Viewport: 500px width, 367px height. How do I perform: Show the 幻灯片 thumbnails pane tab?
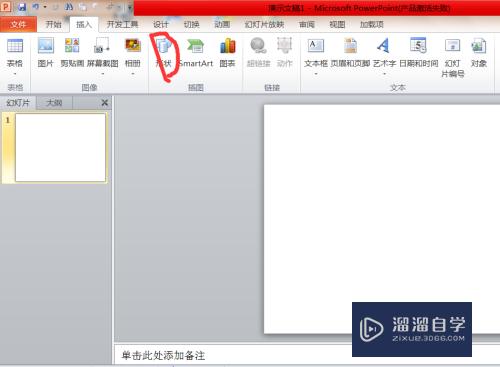tap(18, 103)
